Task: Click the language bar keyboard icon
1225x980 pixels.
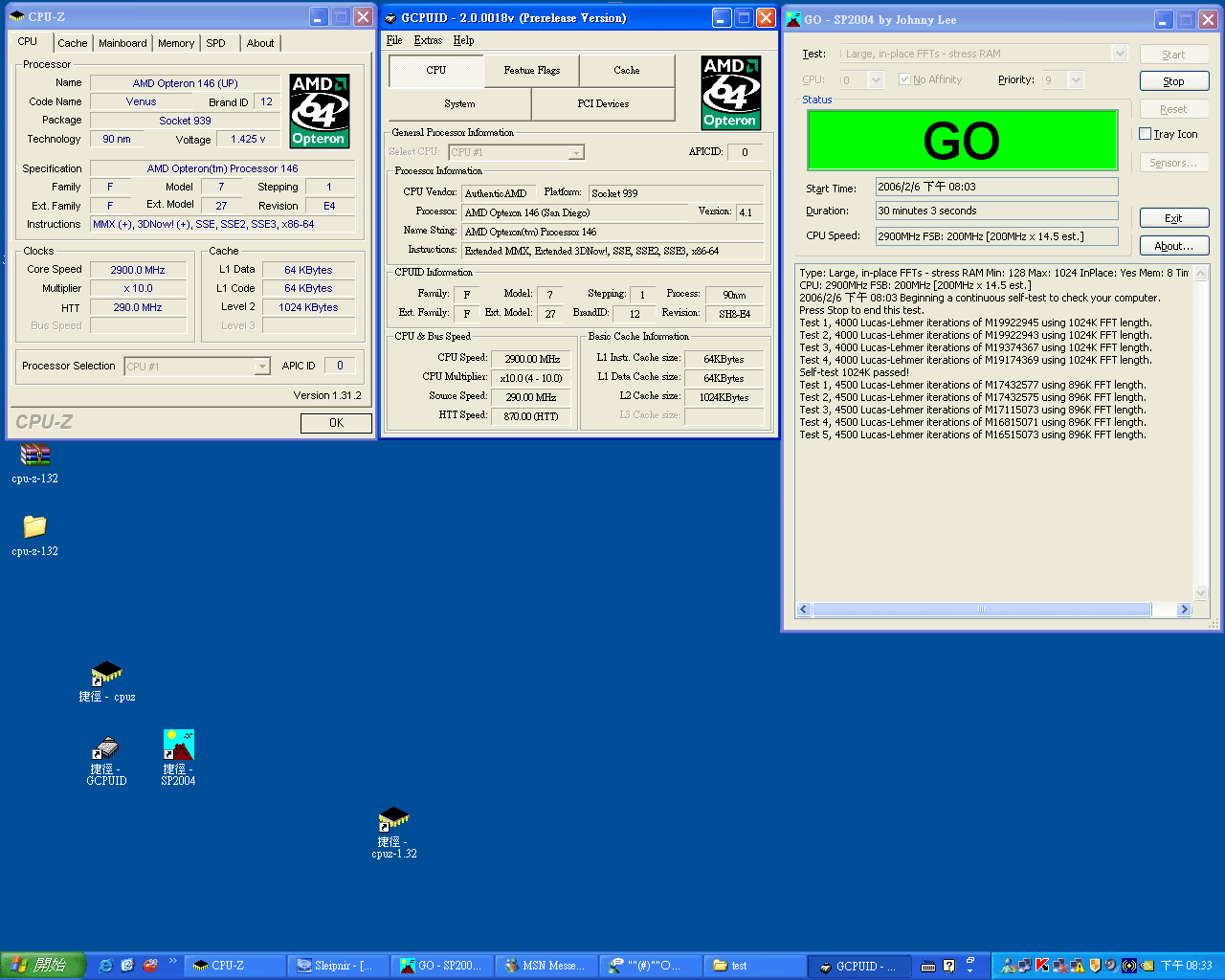Action: click(x=928, y=967)
